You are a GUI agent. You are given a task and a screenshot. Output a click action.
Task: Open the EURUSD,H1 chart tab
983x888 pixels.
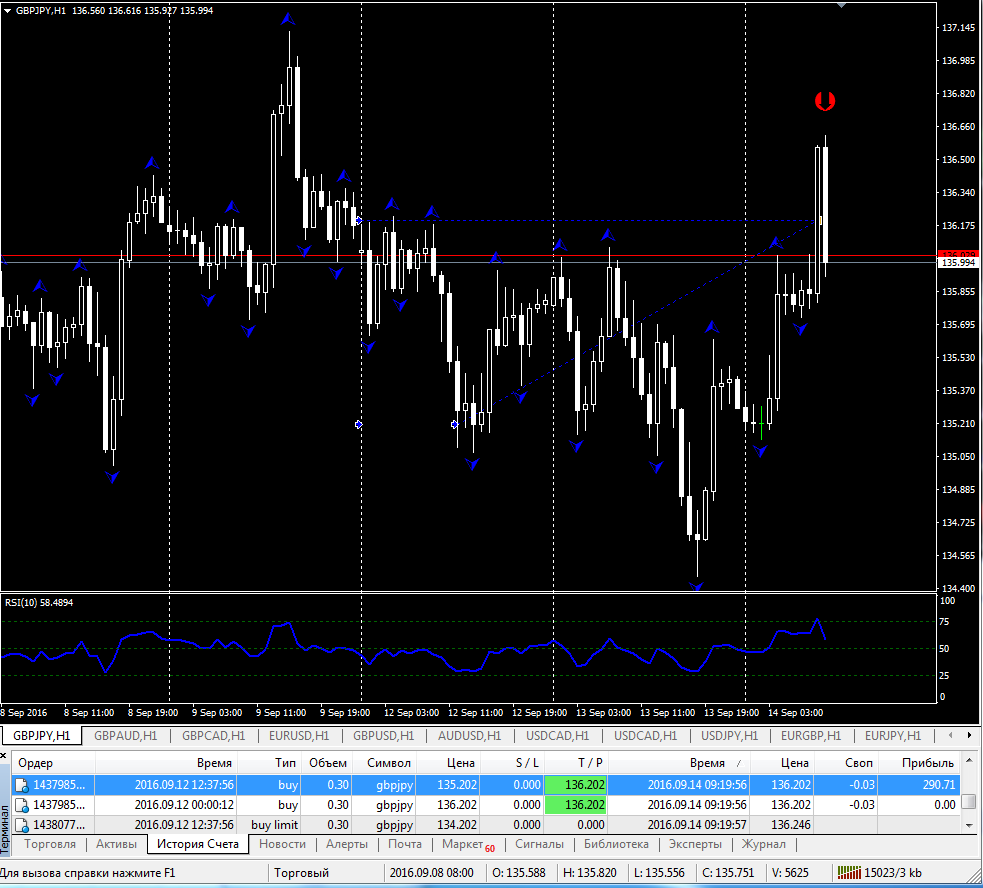click(x=298, y=736)
